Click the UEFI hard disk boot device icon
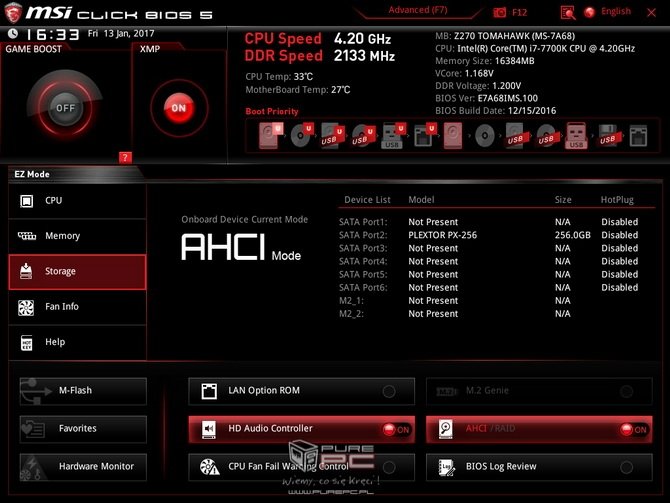The width and height of the screenshot is (670, 503). tap(270, 135)
